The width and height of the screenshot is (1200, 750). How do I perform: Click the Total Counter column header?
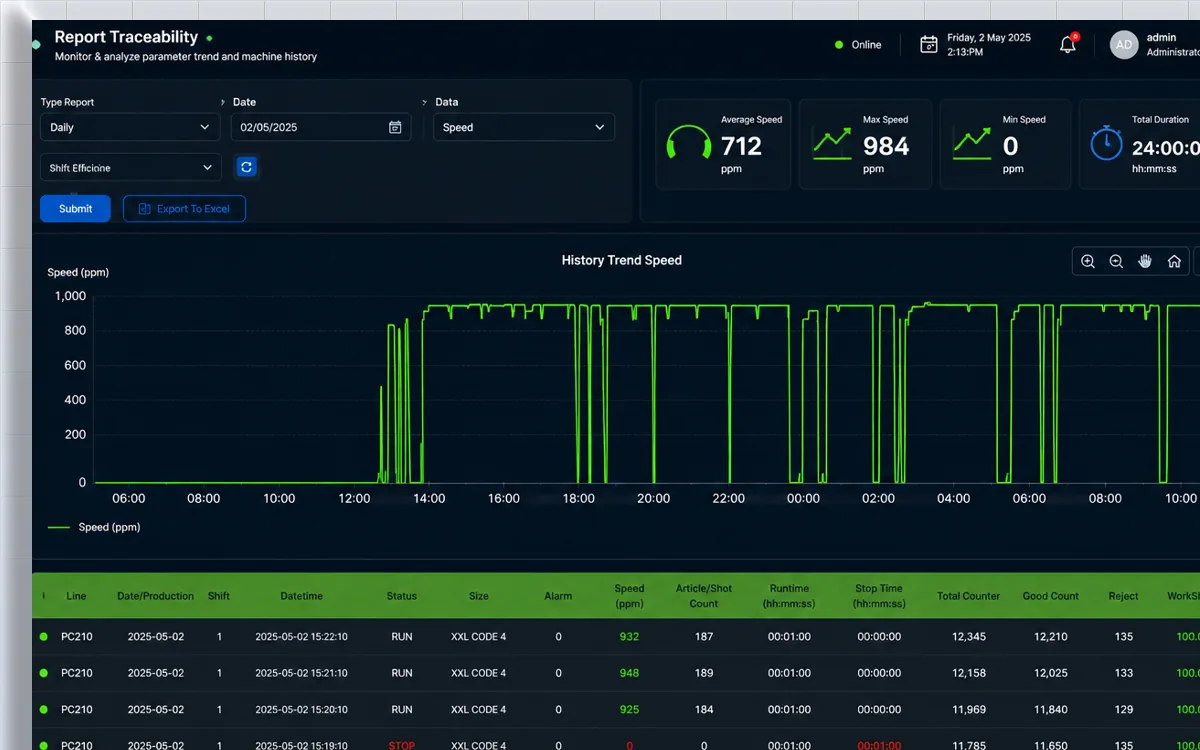(968, 596)
